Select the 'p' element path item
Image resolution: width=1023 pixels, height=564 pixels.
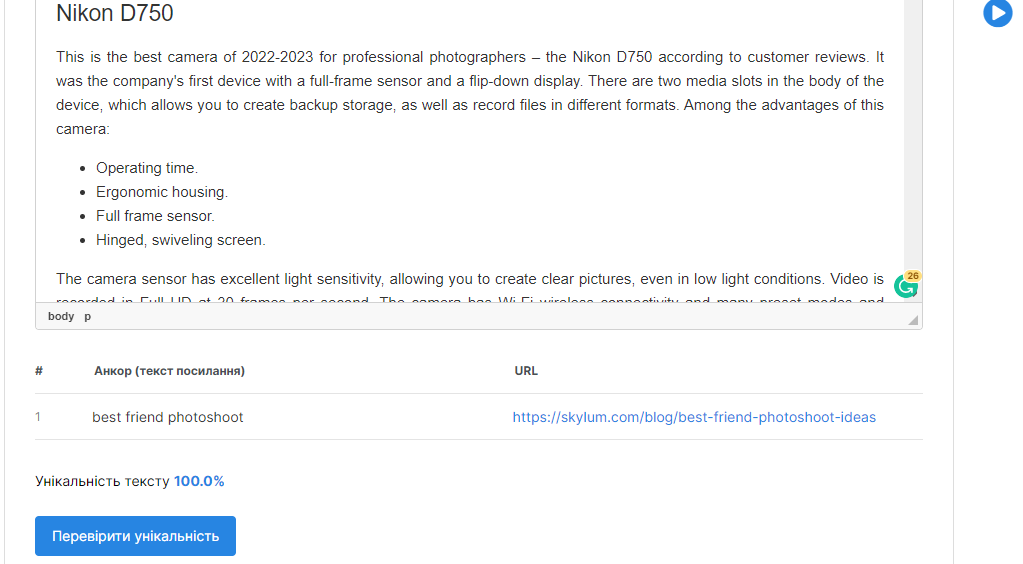click(x=87, y=316)
